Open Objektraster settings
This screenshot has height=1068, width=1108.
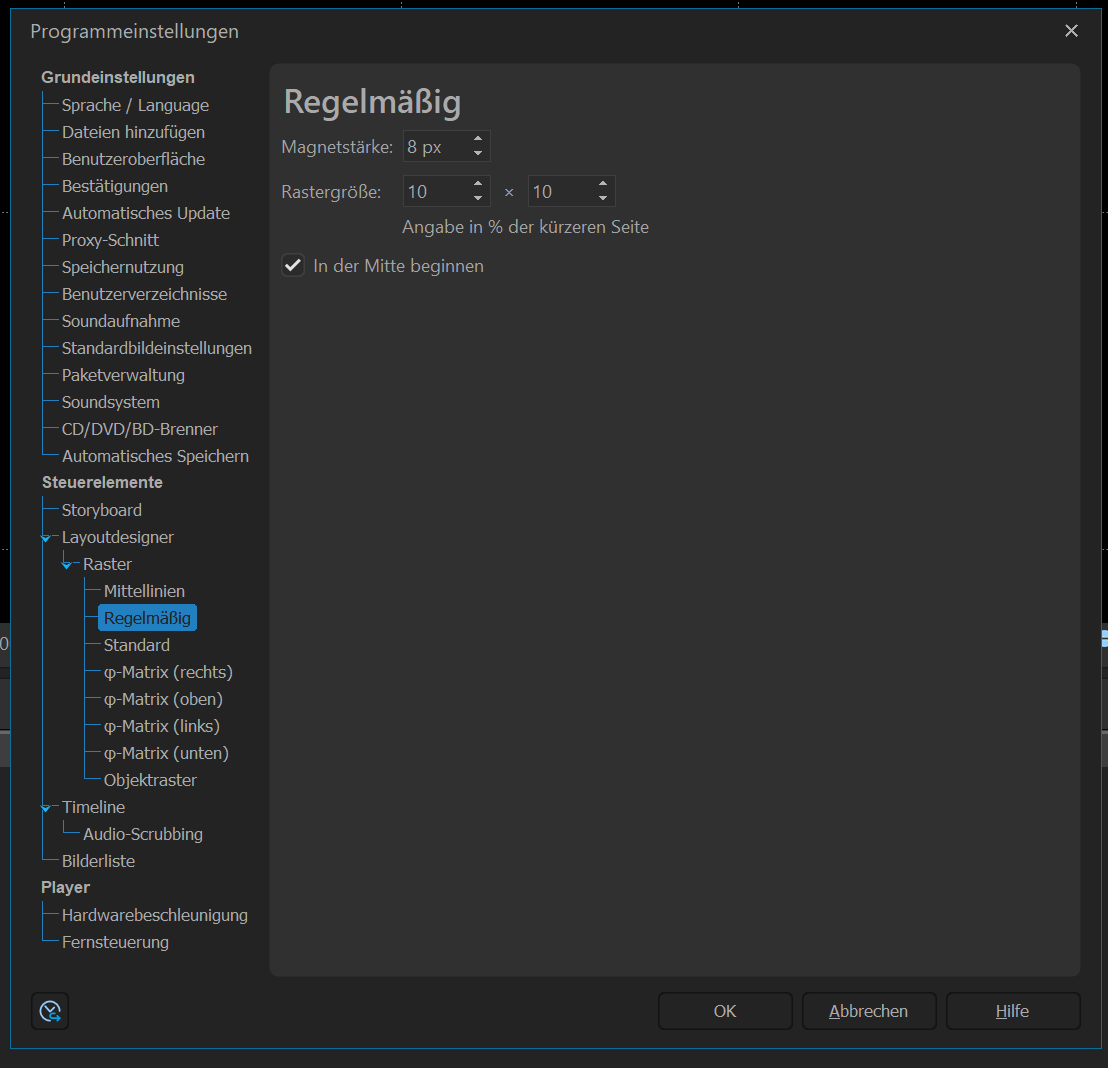[150, 780]
